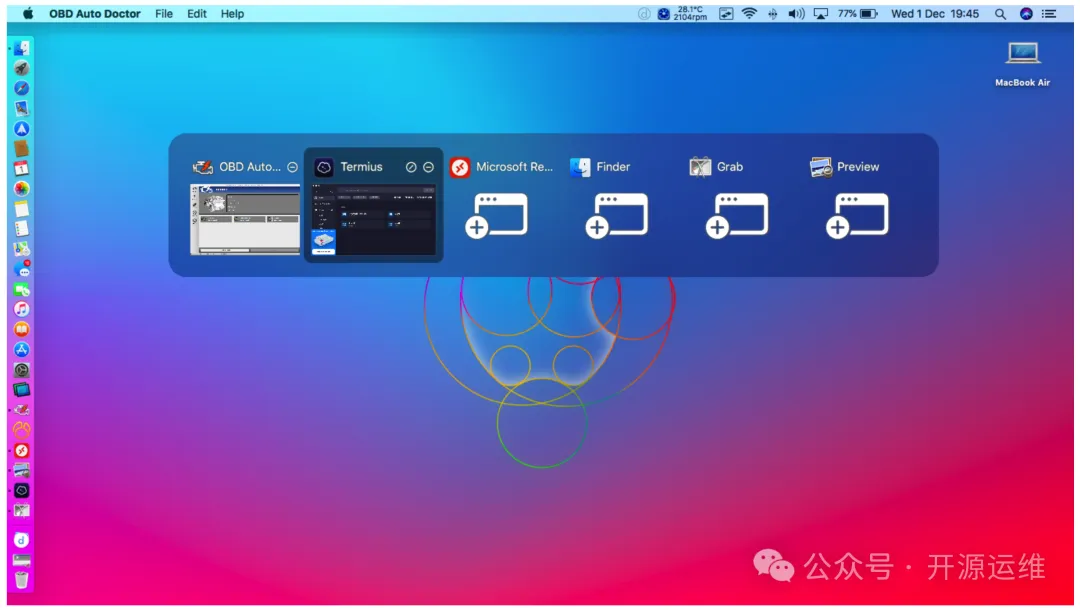Open the Apple menu
The height and width of the screenshot is (610, 1080).
28,14
